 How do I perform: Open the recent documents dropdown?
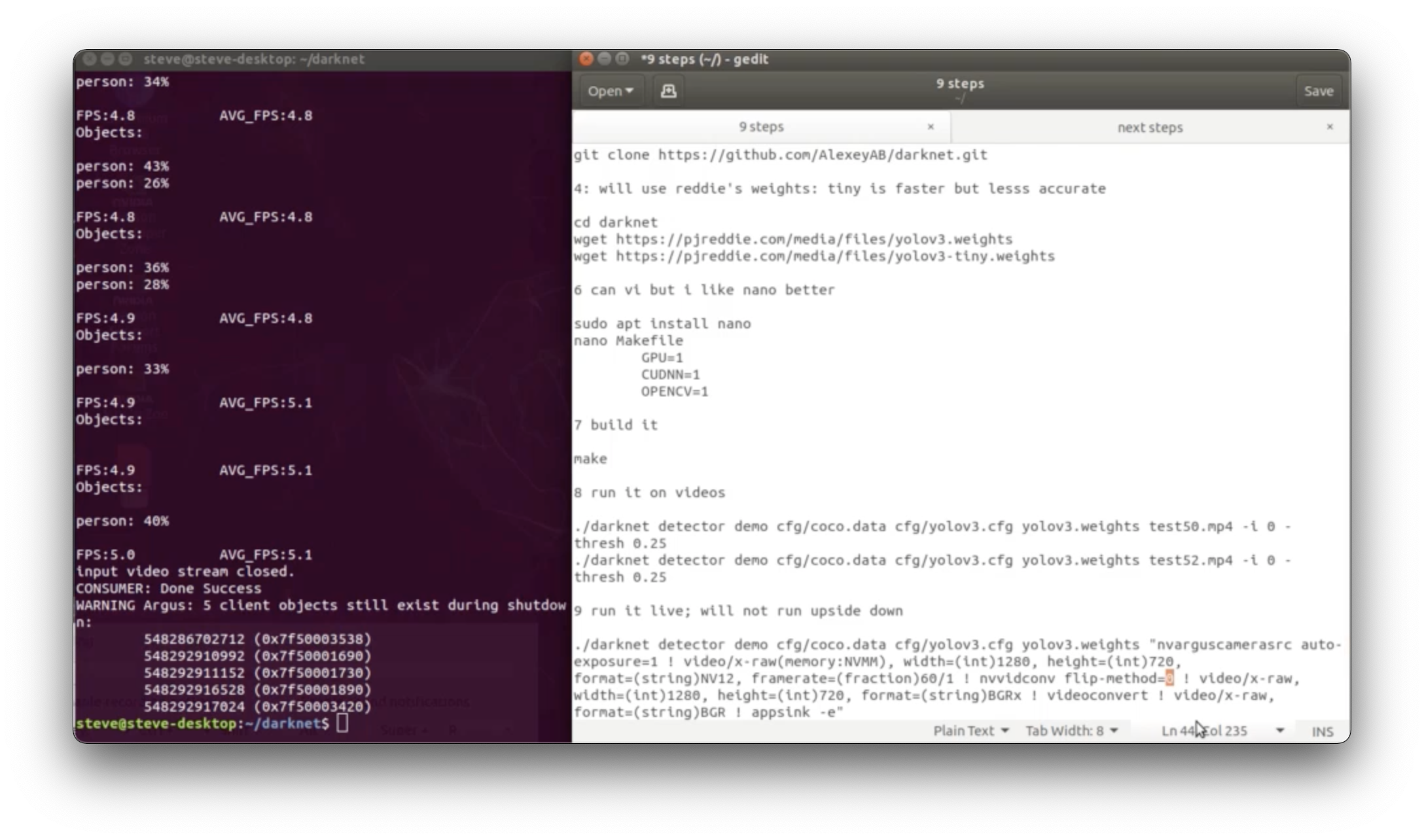point(611,90)
